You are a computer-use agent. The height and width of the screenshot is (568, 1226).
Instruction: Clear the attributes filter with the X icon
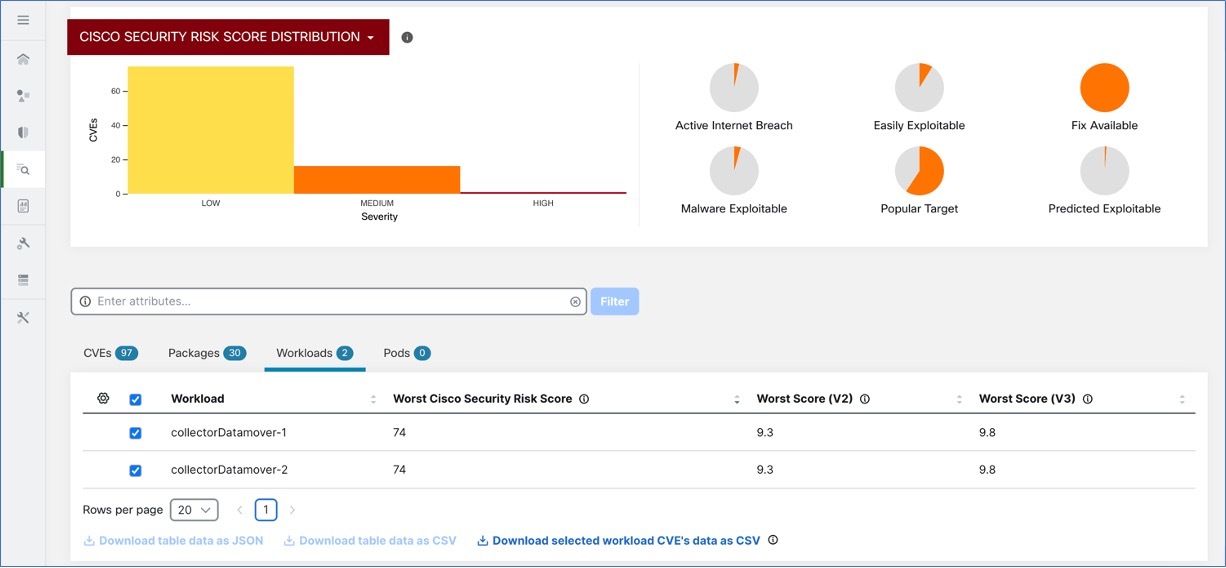click(x=575, y=301)
